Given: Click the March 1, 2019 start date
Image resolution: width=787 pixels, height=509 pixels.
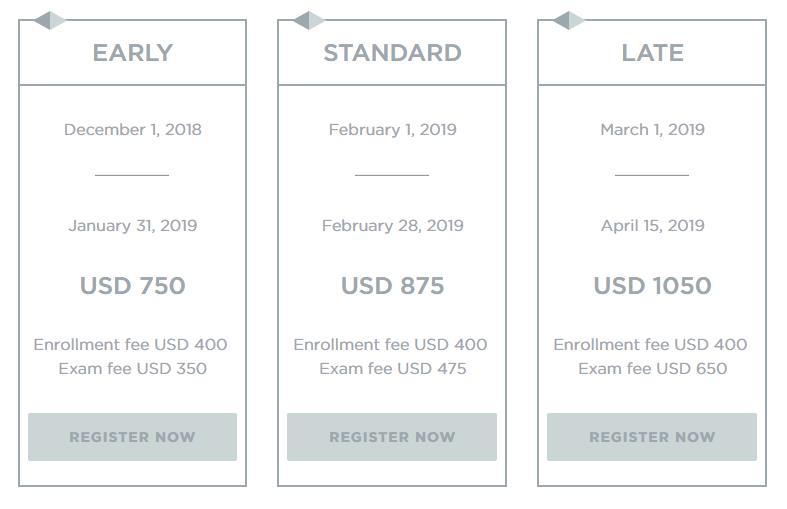Looking at the screenshot, I should [652, 129].
